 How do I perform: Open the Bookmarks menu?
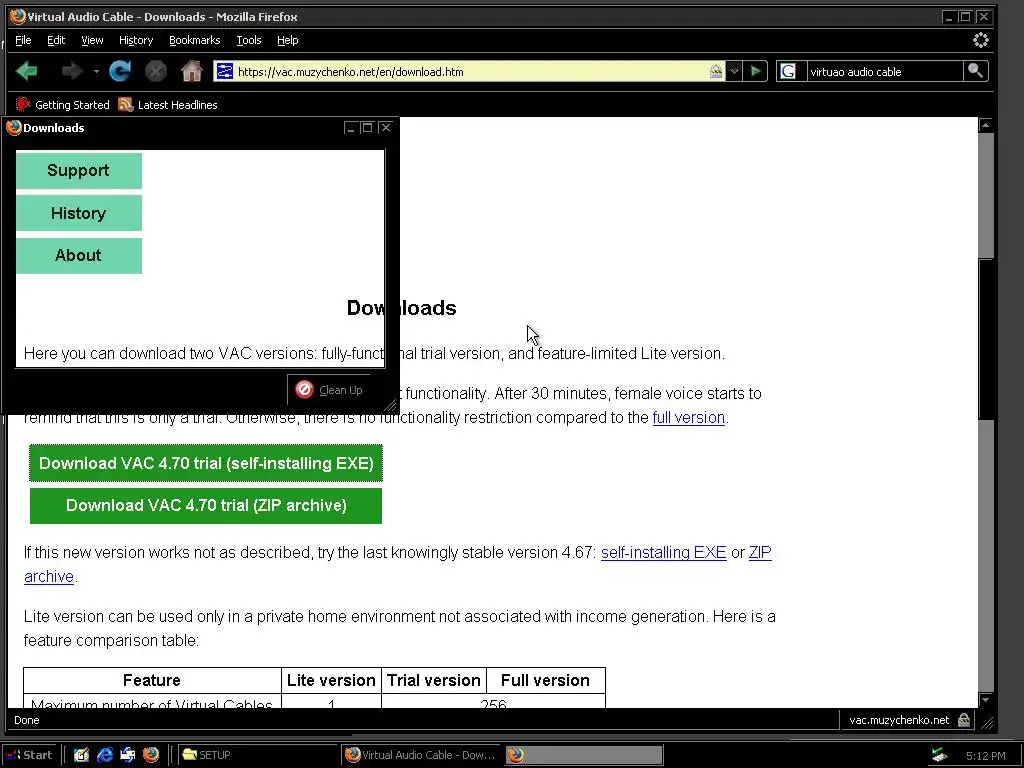coord(195,40)
